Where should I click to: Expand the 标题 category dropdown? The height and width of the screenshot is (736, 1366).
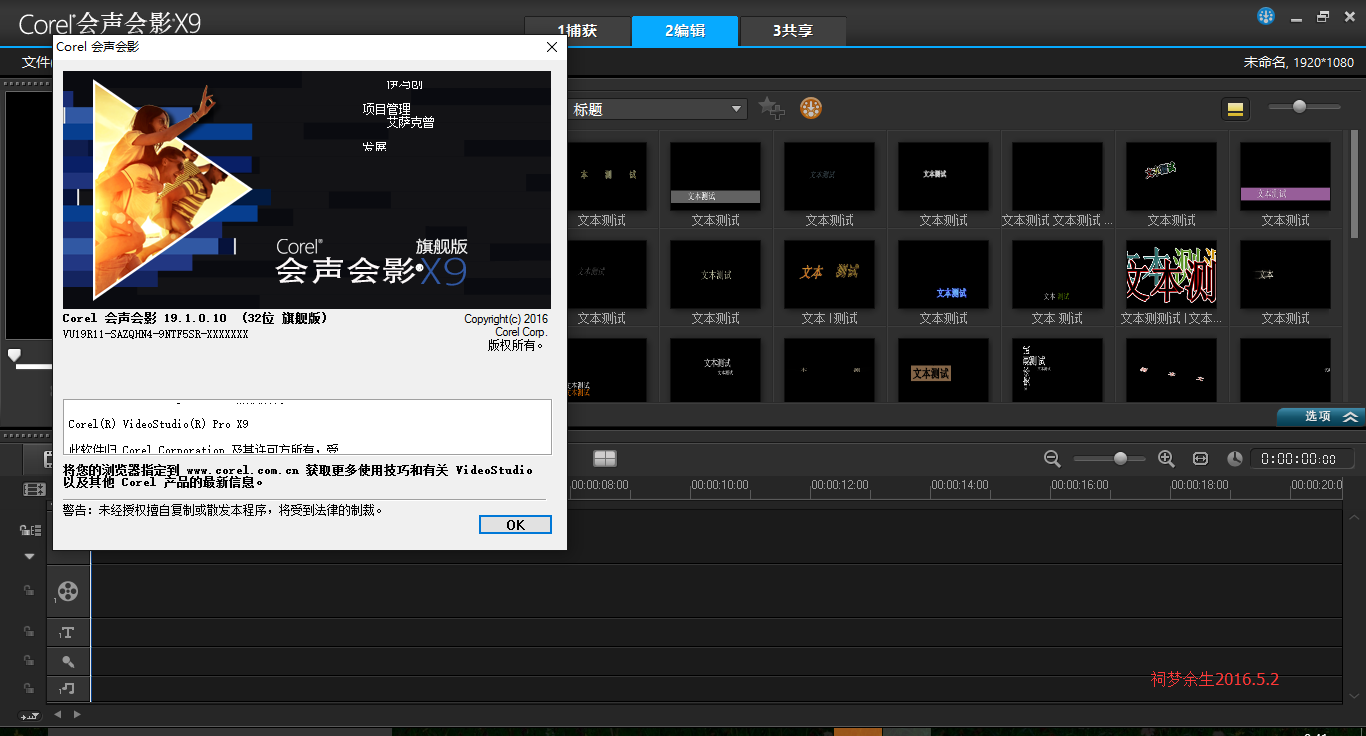[657, 109]
